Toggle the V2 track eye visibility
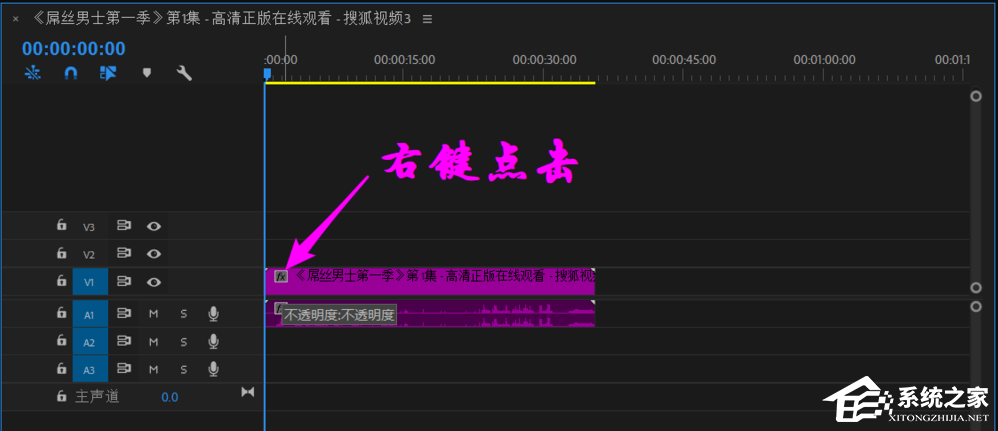 tap(154, 254)
